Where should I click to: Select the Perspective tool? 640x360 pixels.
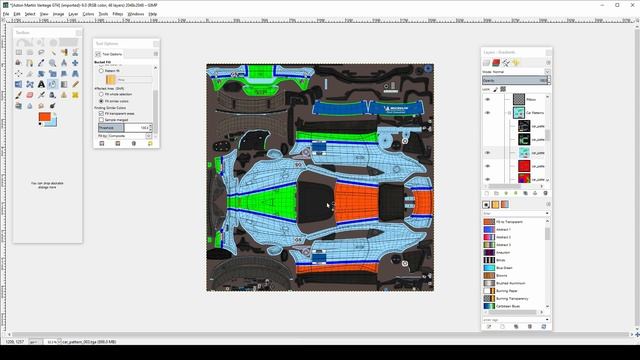[x=75, y=74]
